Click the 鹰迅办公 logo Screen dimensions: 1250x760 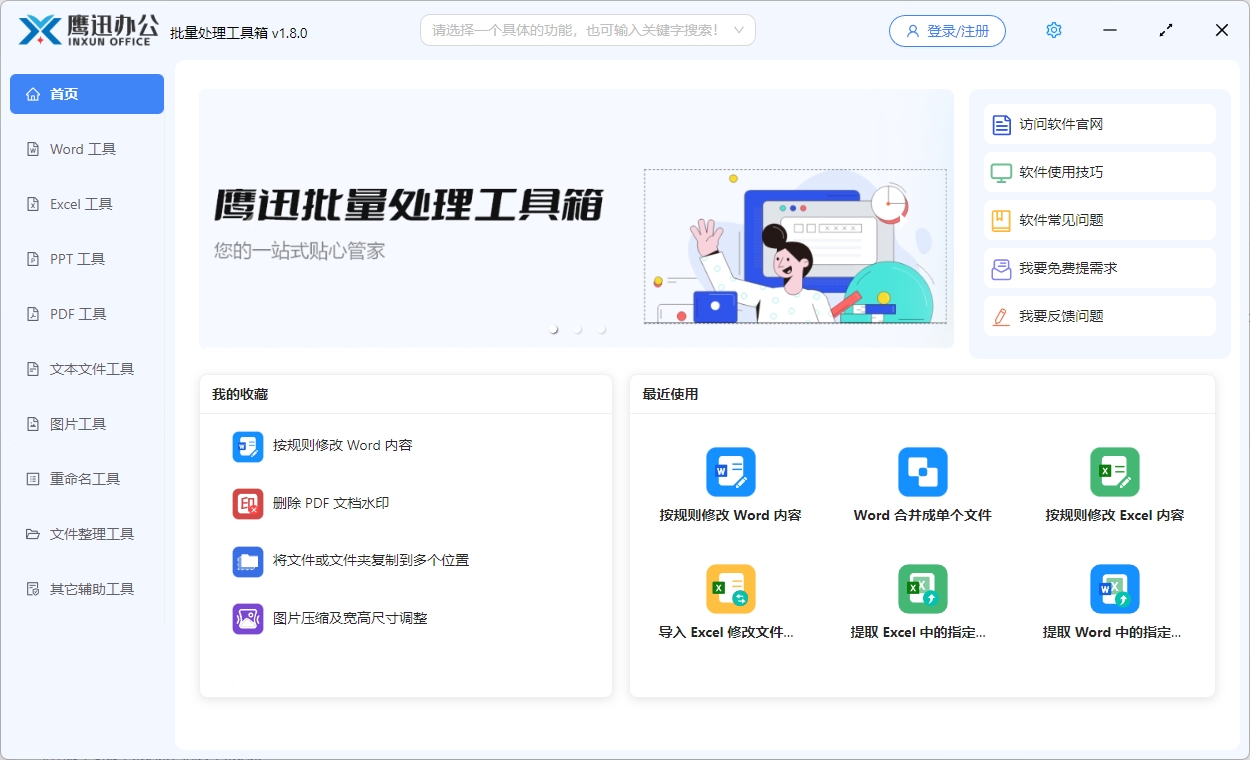89,30
